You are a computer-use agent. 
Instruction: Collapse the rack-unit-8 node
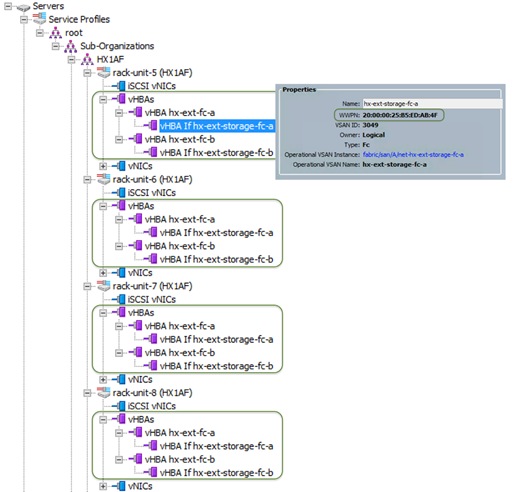tap(87, 393)
